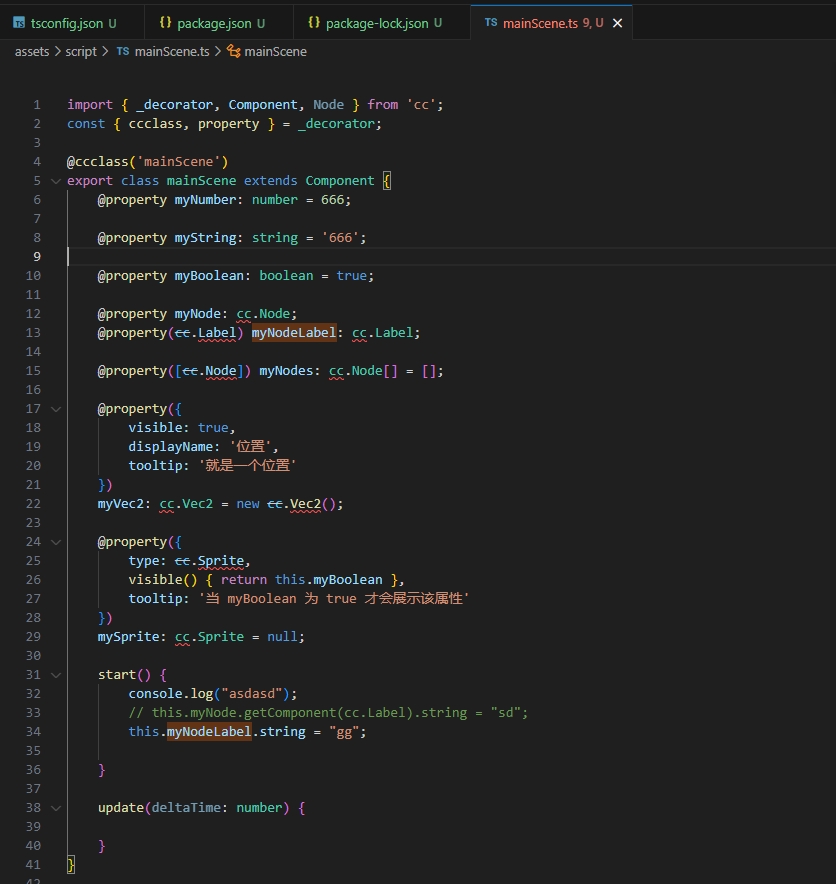Click '_decorator' in the import statement
Viewport: 836px width, 884px height.
(175, 105)
